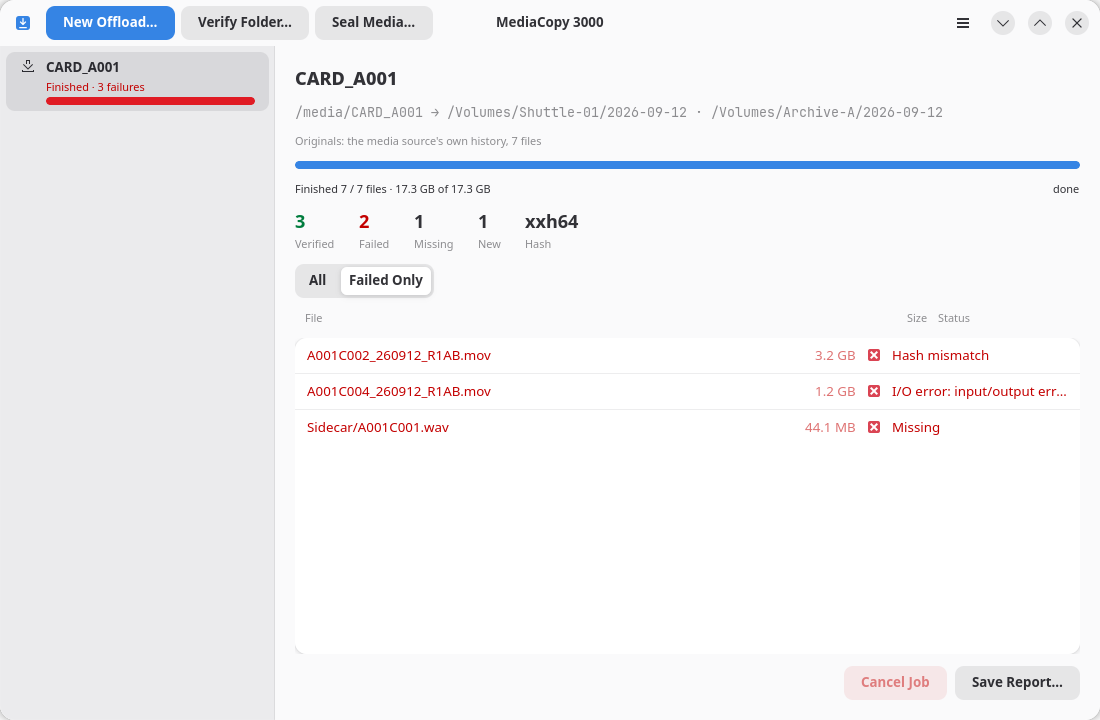The width and height of the screenshot is (1100, 720).
Task: Click the Hash mismatch status text
Action: point(940,355)
